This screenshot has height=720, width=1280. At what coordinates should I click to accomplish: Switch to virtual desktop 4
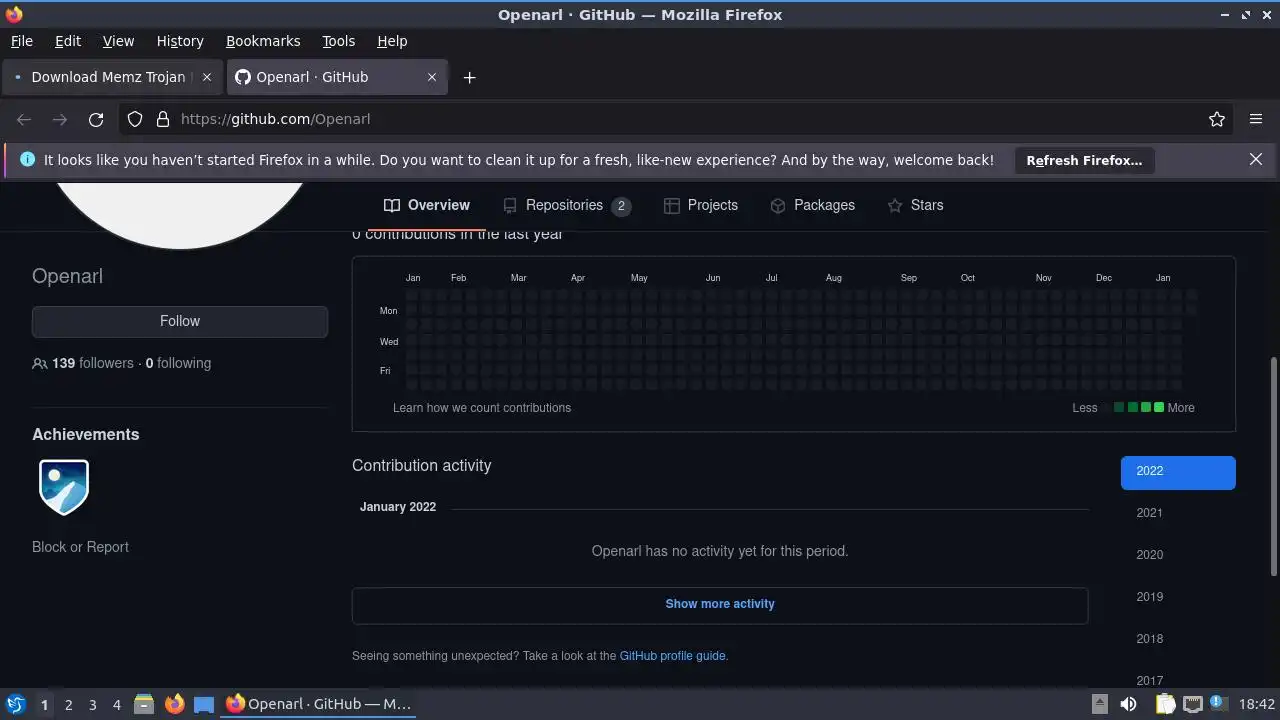[x=116, y=705]
